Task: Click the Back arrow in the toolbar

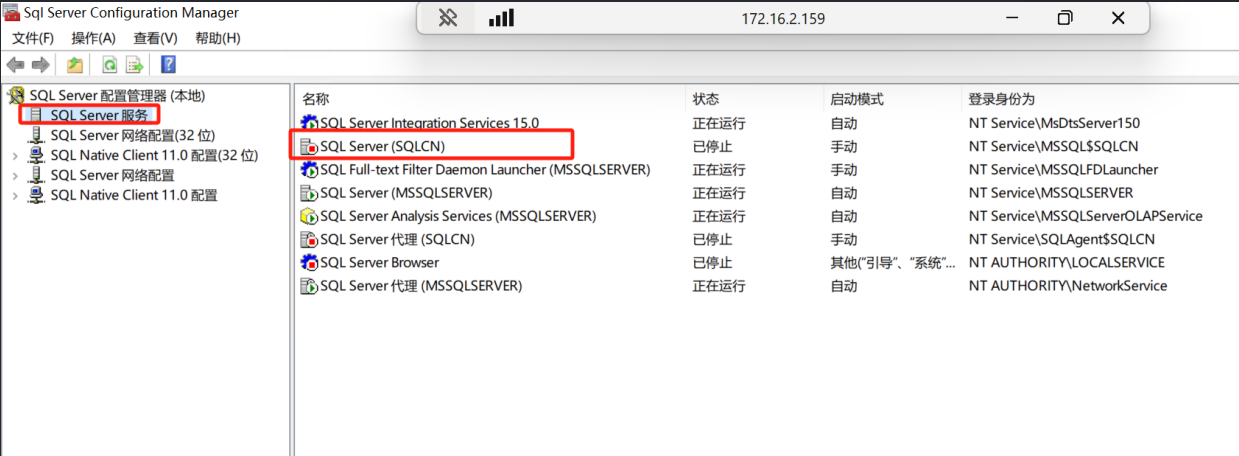Action: (x=15, y=65)
